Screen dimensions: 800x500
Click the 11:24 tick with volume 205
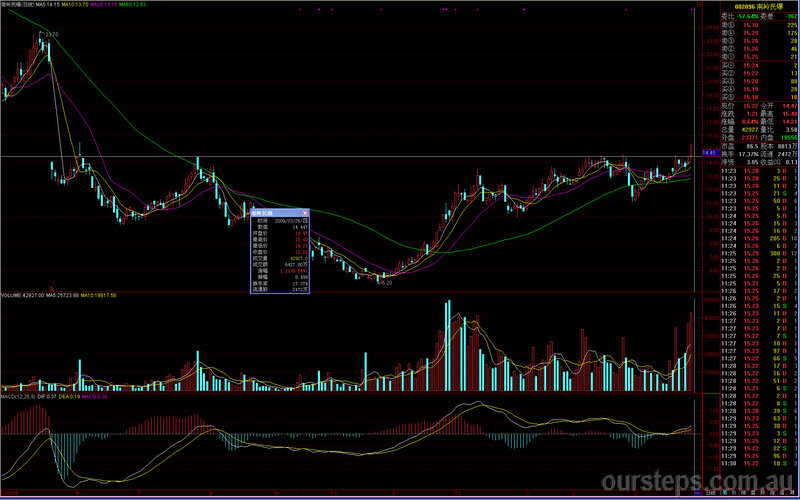pyautogui.click(x=759, y=238)
